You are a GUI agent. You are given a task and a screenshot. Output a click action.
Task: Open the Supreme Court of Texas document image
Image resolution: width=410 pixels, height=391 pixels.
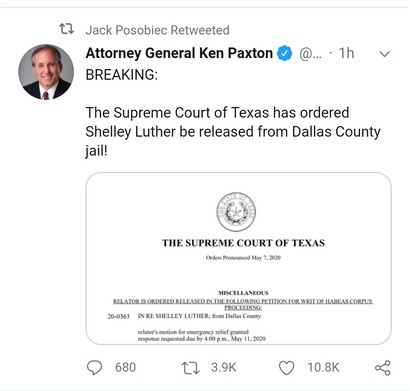(238, 258)
